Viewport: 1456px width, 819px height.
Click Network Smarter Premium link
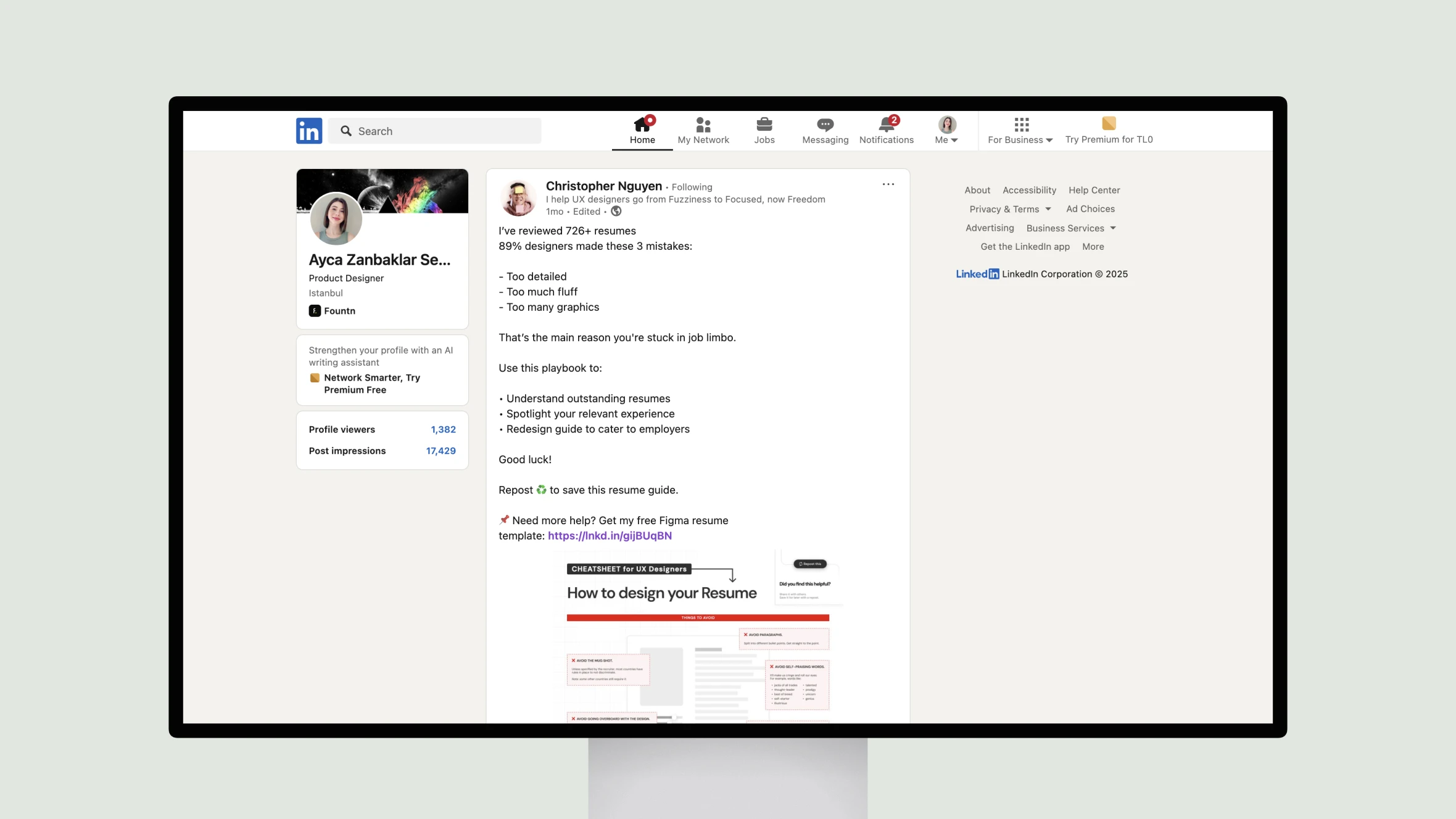[x=372, y=383]
